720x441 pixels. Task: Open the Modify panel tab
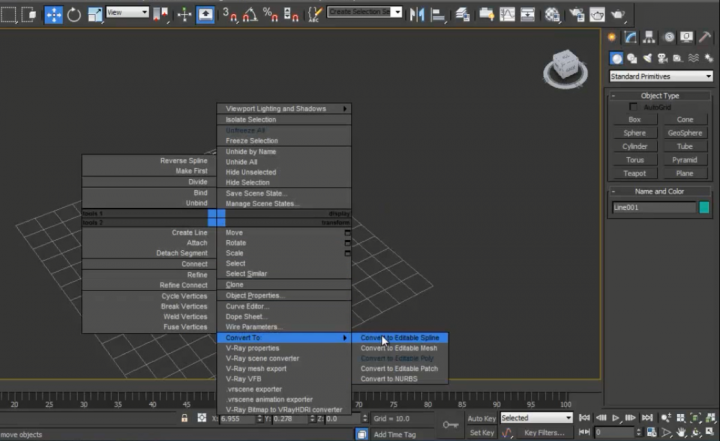[630, 38]
